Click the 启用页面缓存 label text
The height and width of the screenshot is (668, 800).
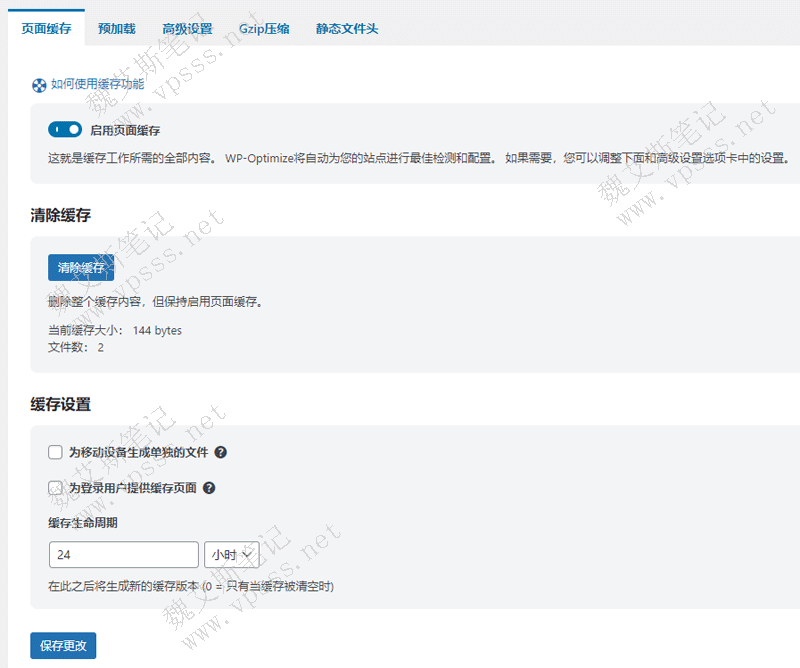pyautogui.click(x=125, y=130)
